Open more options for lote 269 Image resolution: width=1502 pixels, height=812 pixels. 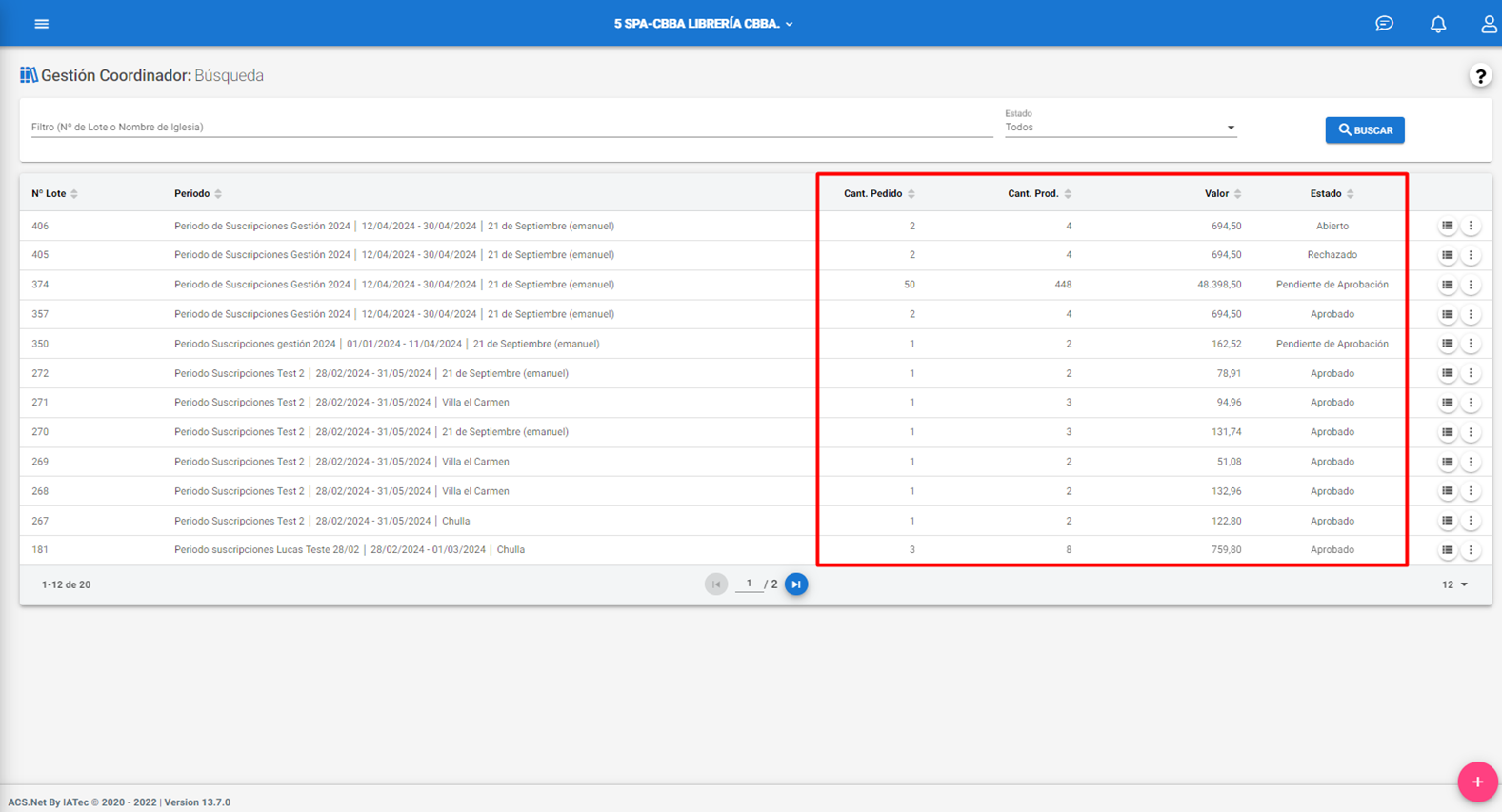point(1471,462)
